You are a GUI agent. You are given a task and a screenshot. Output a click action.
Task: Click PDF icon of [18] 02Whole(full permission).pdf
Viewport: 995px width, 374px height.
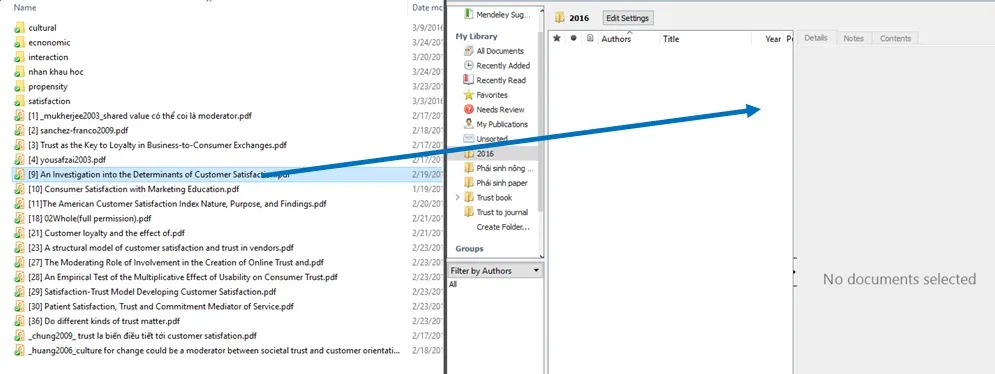coord(19,218)
